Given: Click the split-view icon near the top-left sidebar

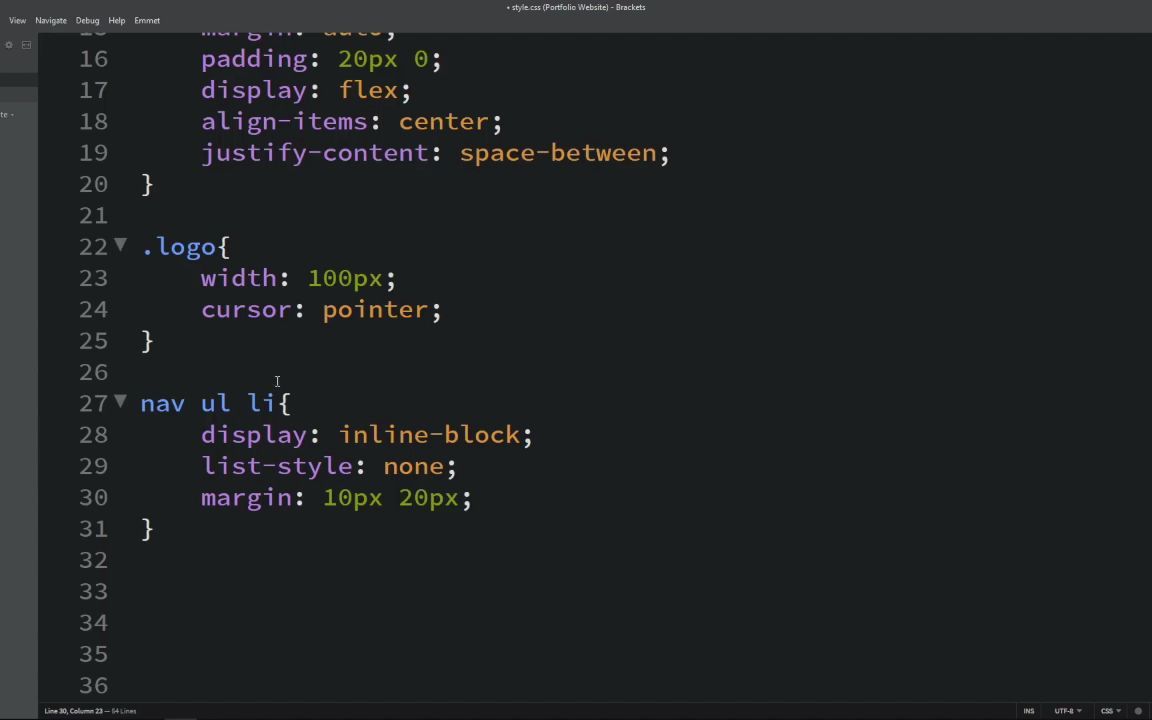Looking at the screenshot, I should tap(26, 44).
